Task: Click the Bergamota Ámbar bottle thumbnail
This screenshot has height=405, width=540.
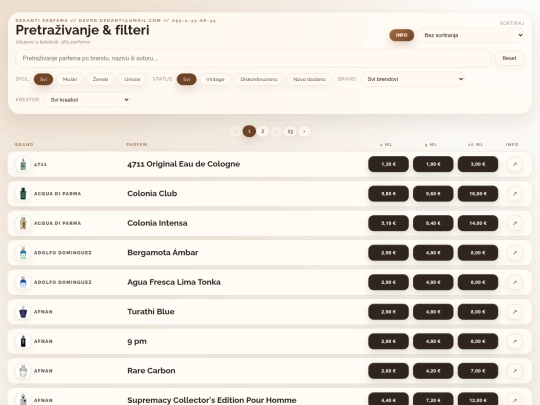Action: pyautogui.click(x=23, y=253)
